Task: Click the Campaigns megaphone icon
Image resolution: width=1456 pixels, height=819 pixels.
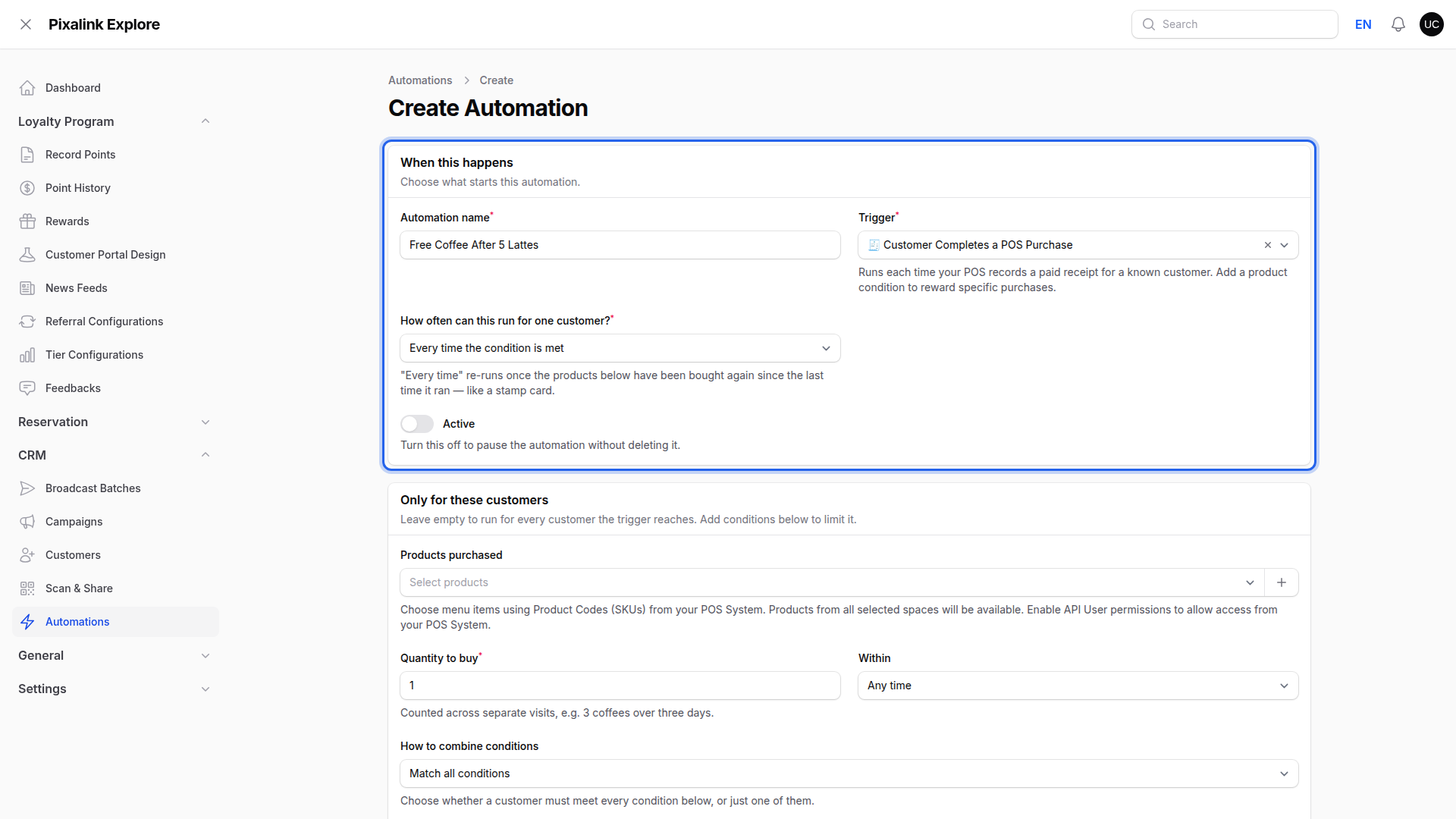Action: pyautogui.click(x=27, y=522)
